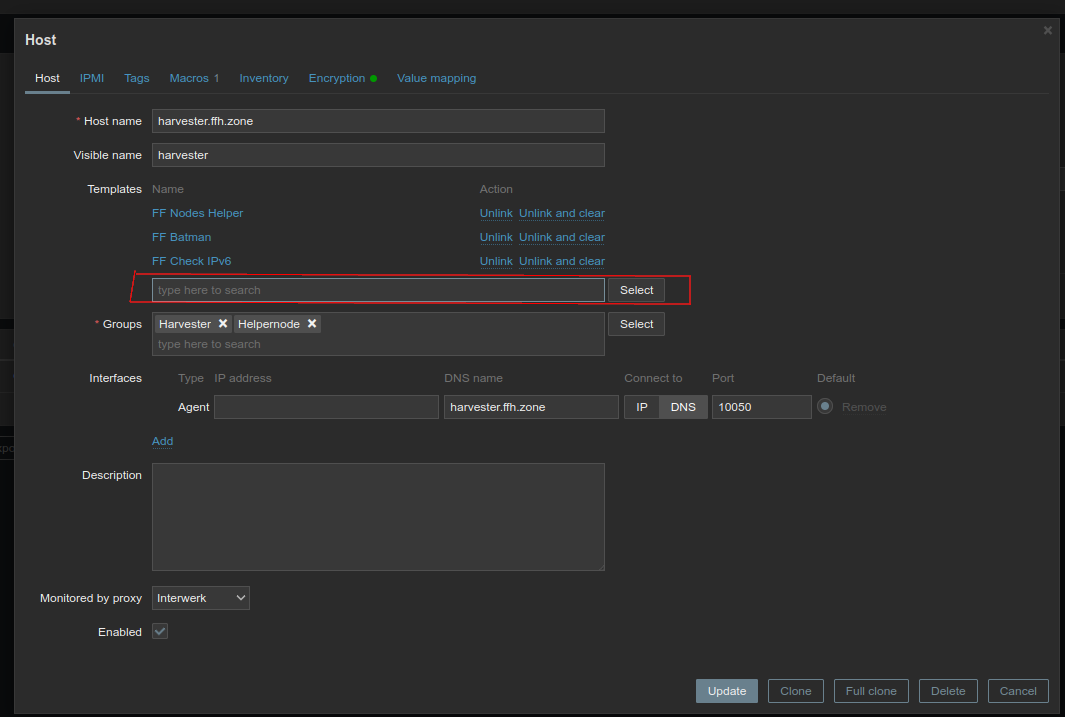The height and width of the screenshot is (717, 1065).
Task: Close the Host dialog with X
Action: click(1048, 31)
